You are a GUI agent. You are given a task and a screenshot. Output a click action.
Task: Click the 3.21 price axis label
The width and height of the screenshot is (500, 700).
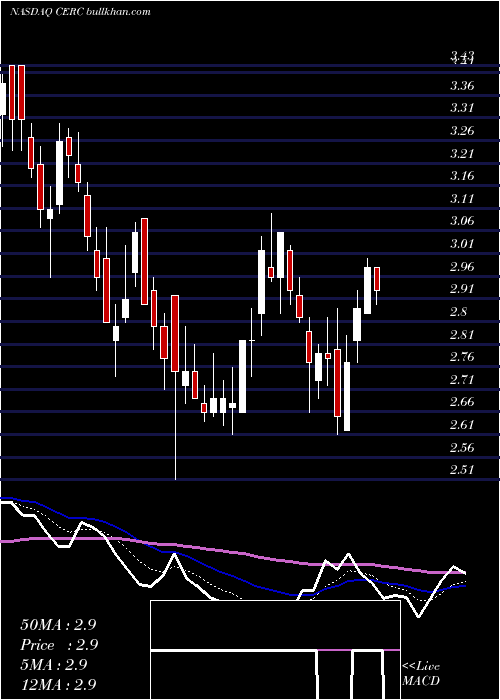click(462, 153)
